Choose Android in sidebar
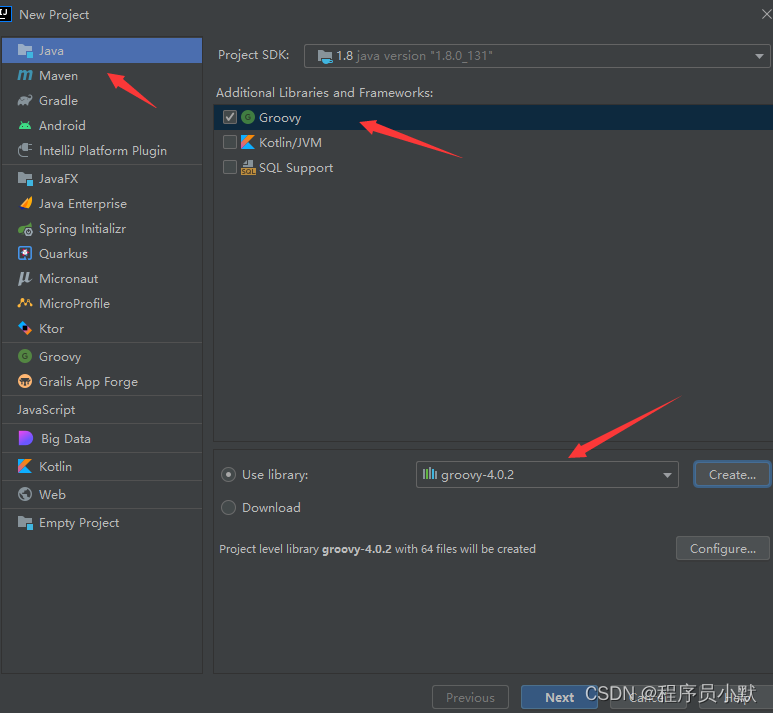 tap(102, 125)
